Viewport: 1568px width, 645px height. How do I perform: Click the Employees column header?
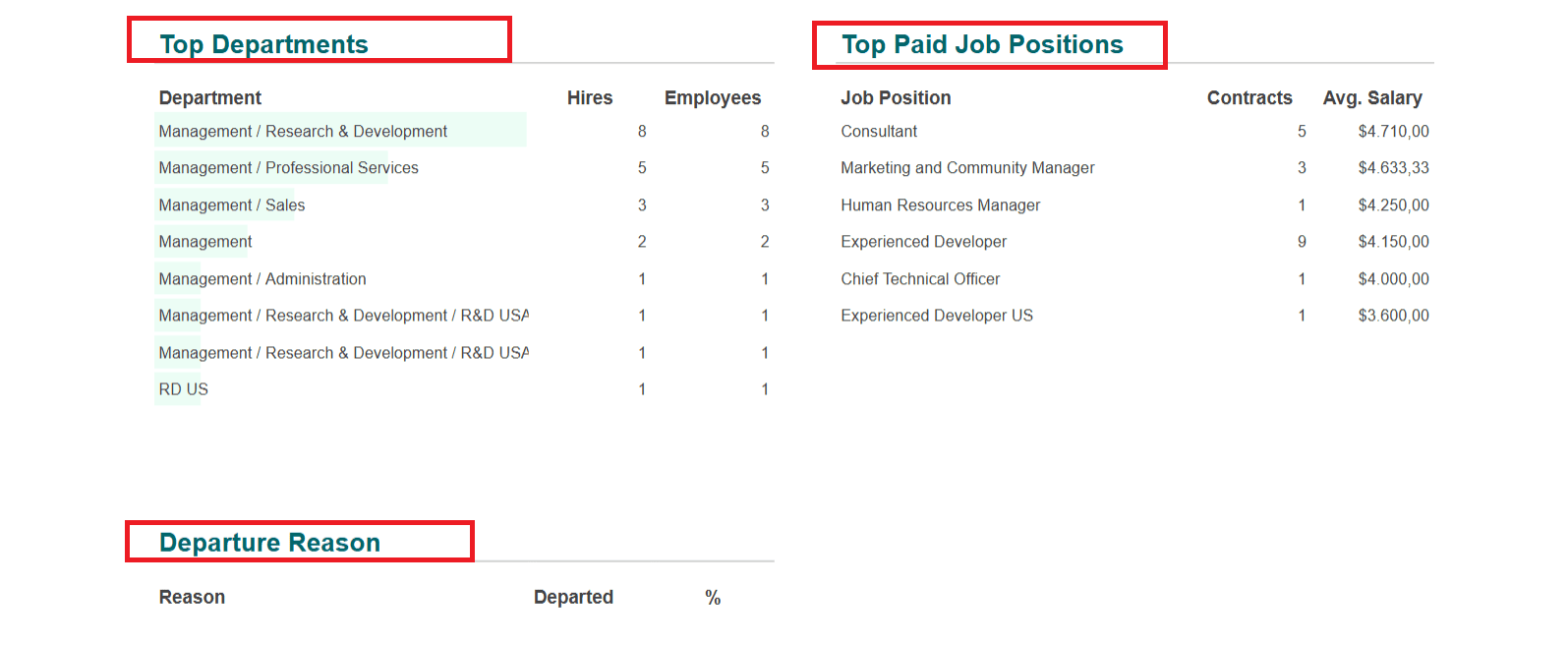pyautogui.click(x=712, y=97)
